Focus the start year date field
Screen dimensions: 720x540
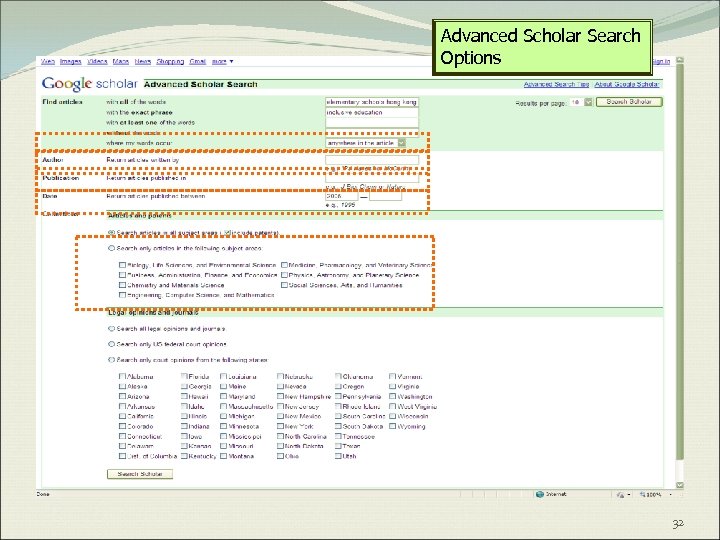[x=341, y=196]
